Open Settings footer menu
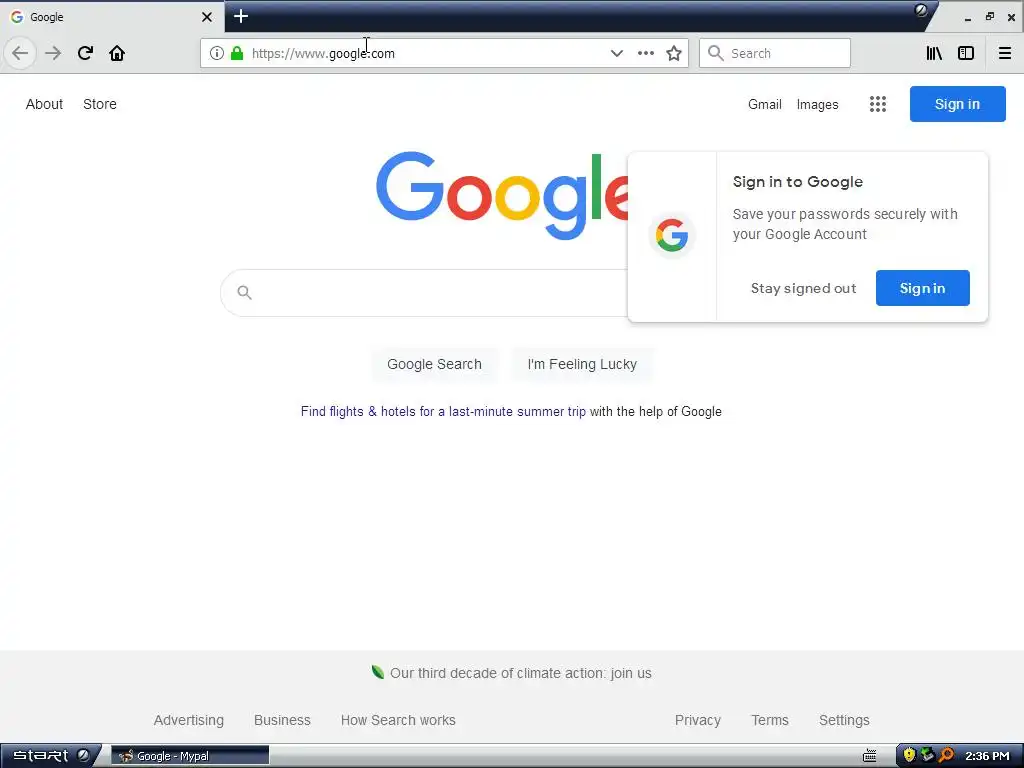The image size is (1024, 768). pyautogui.click(x=844, y=720)
